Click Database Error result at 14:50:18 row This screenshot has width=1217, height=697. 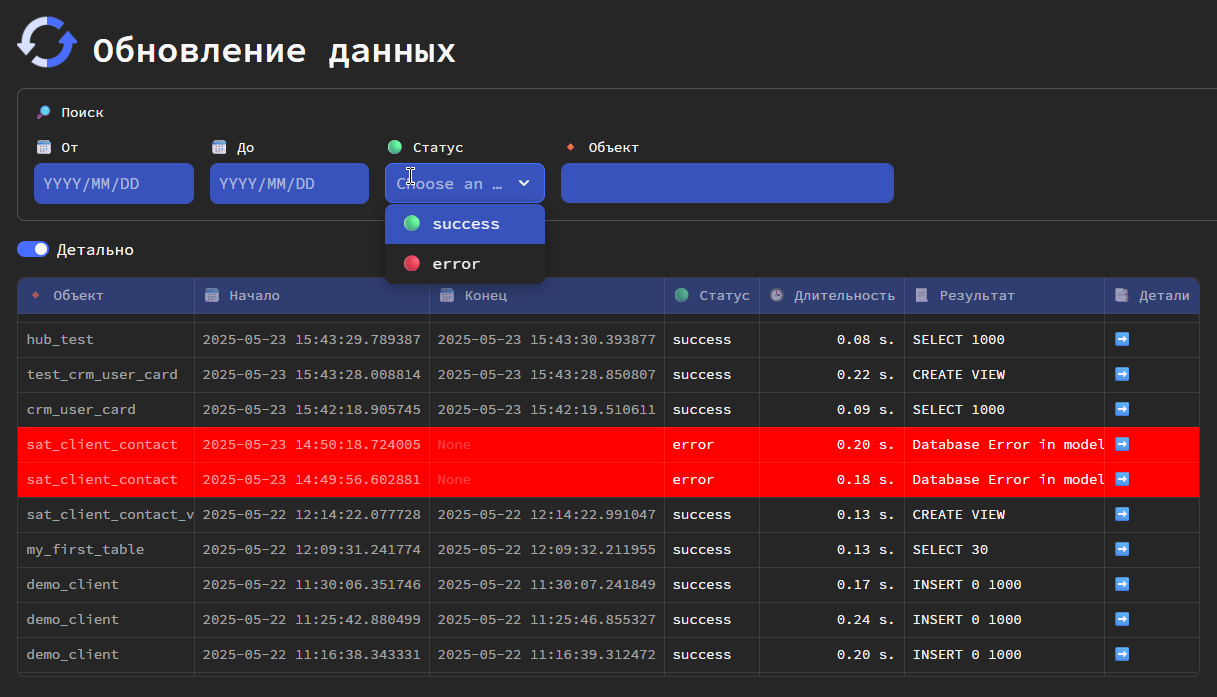coord(1004,444)
